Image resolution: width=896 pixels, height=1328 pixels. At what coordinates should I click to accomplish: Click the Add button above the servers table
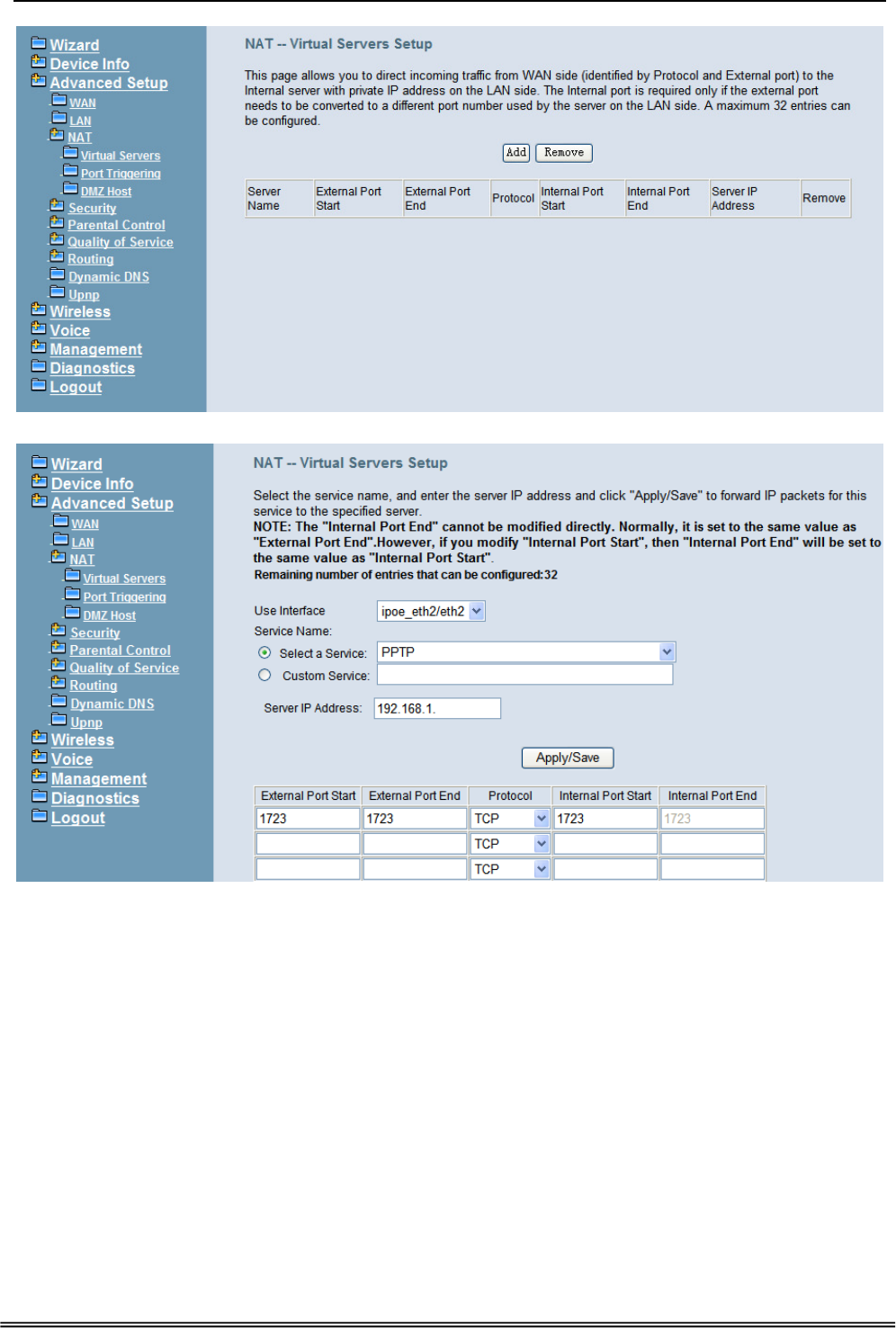click(516, 153)
